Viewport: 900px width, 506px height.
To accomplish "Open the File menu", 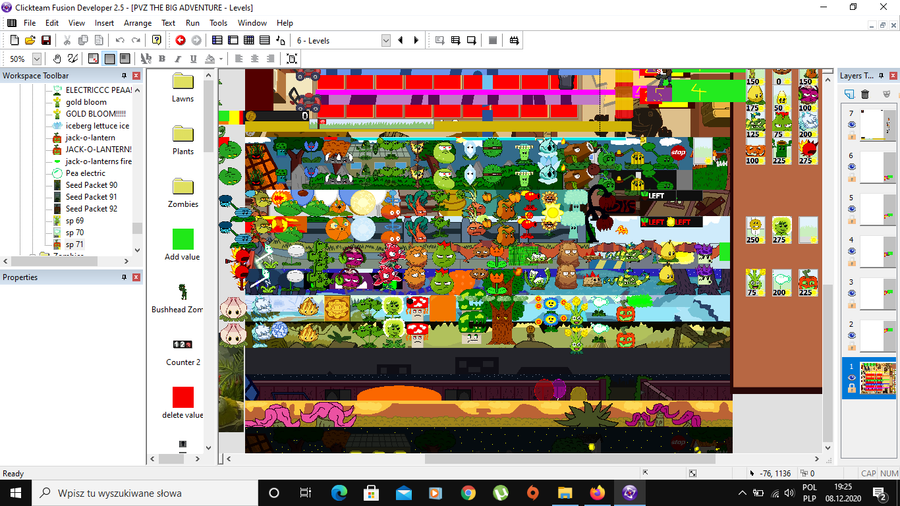I will coord(29,23).
